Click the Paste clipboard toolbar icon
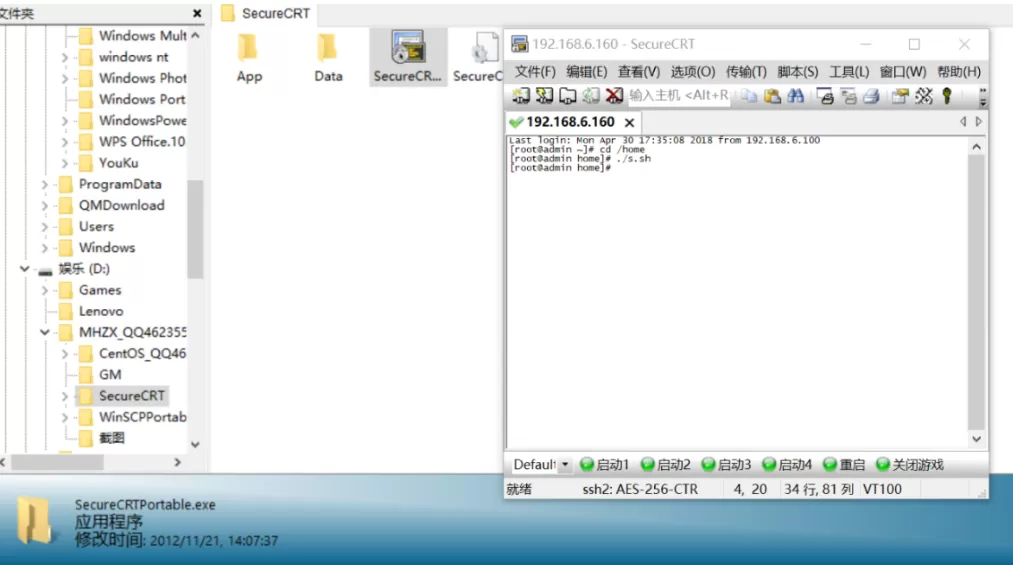Image resolution: width=1013 pixels, height=565 pixels. pos(772,96)
